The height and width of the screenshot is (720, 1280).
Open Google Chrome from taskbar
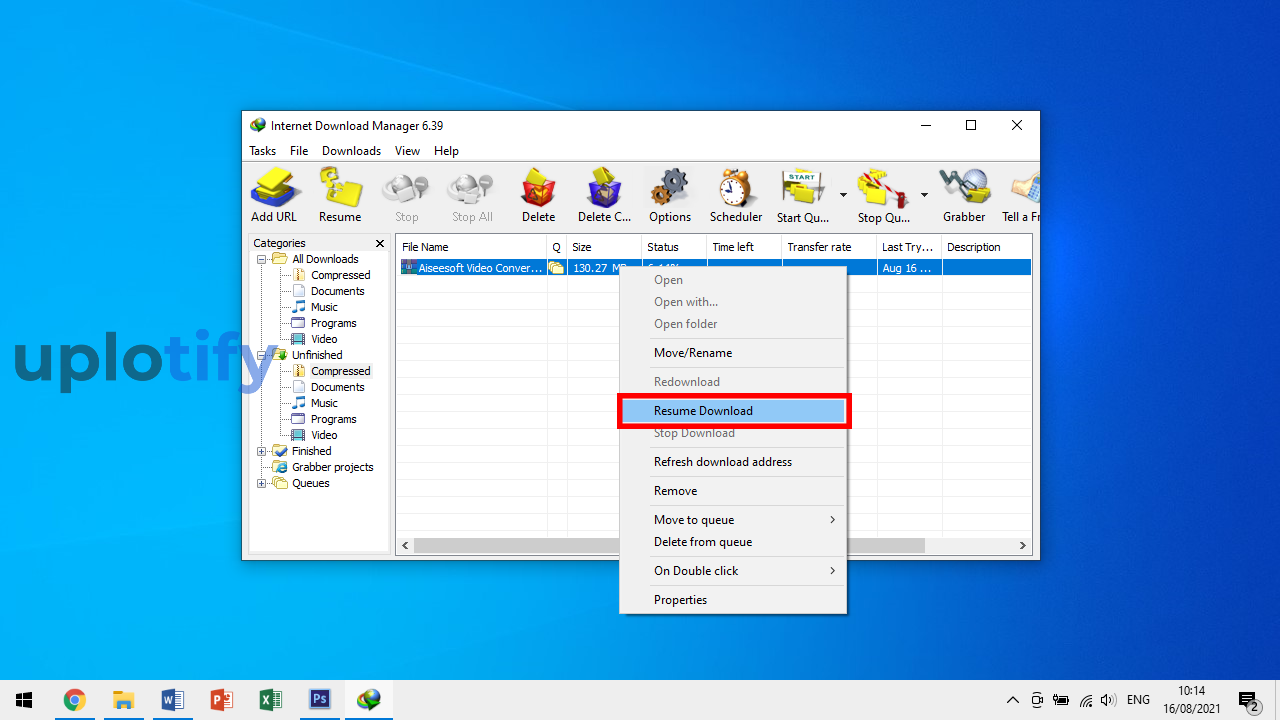click(74, 700)
